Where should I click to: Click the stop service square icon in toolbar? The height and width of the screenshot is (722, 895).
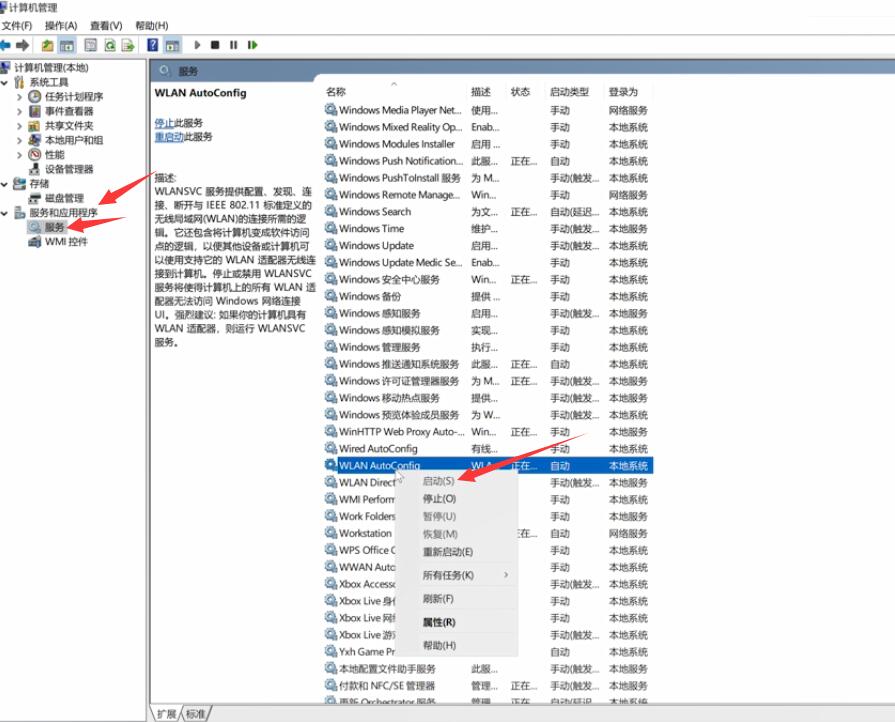pos(215,45)
